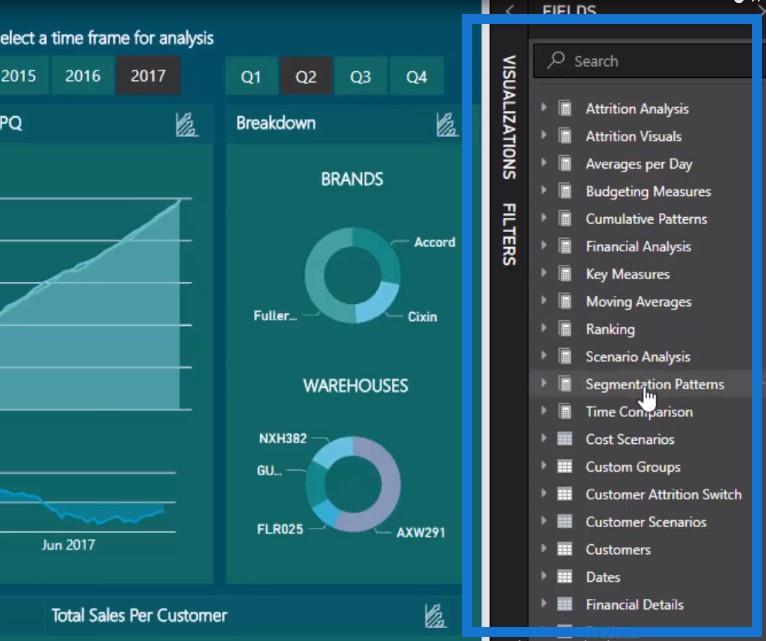The height and width of the screenshot is (641, 766).
Task: Select the Customer Scenarios table name
Action: click(x=646, y=522)
